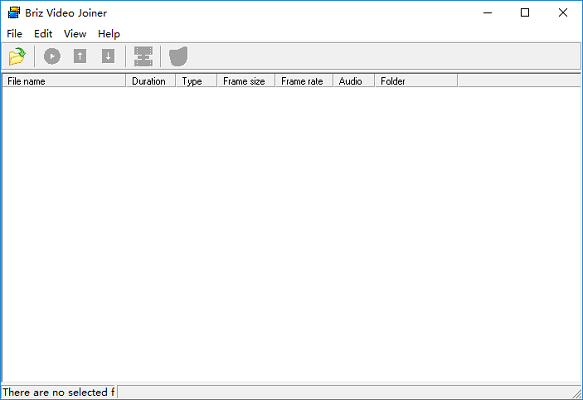Open the Edit menu
583x400 pixels.
(x=43, y=34)
